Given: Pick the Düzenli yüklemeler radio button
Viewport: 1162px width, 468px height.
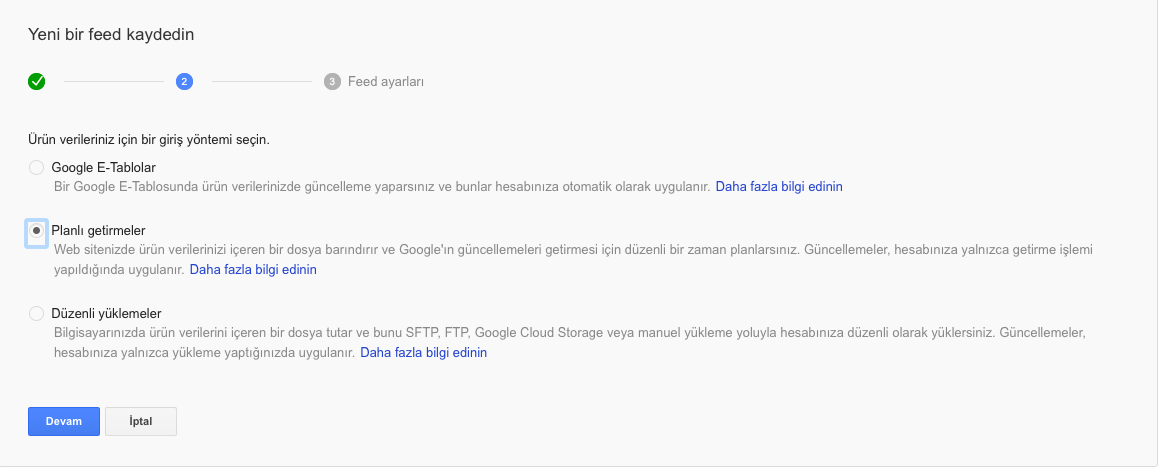Looking at the screenshot, I should pyautogui.click(x=36, y=314).
